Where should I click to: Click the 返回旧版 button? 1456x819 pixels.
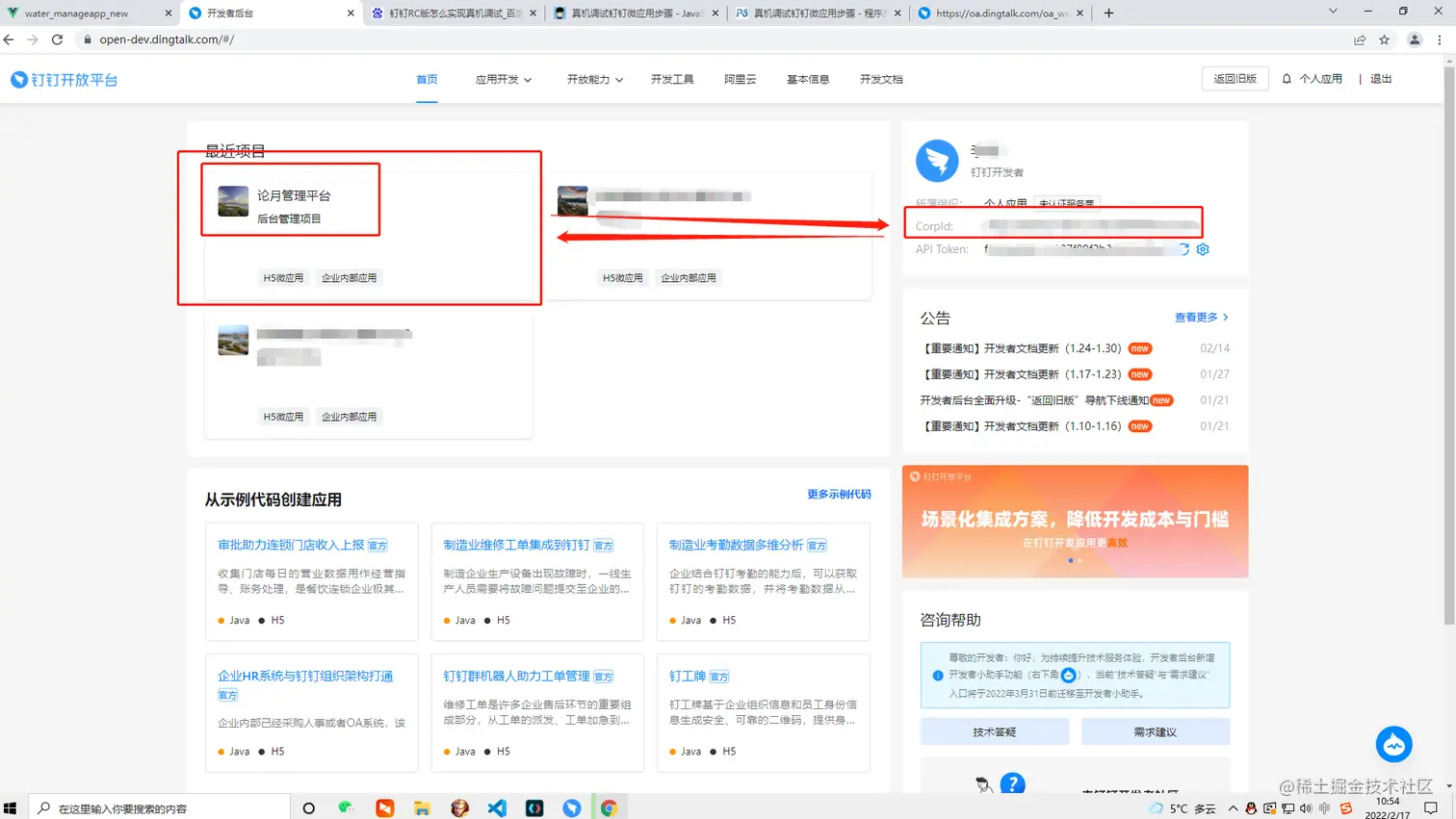point(1235,79)
